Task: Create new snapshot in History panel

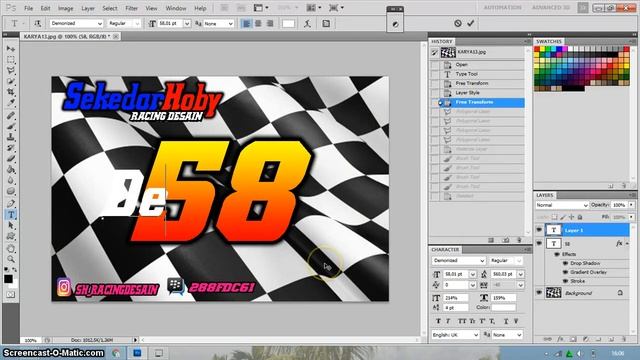Action: 506,240
